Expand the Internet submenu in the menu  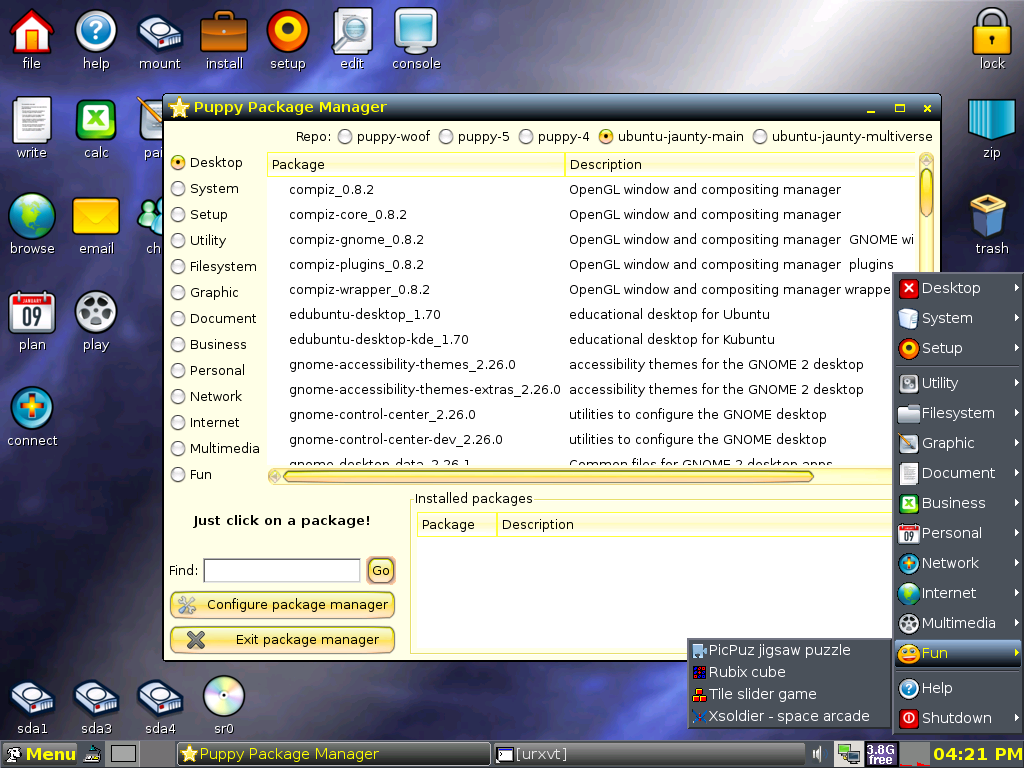point(957,593)
